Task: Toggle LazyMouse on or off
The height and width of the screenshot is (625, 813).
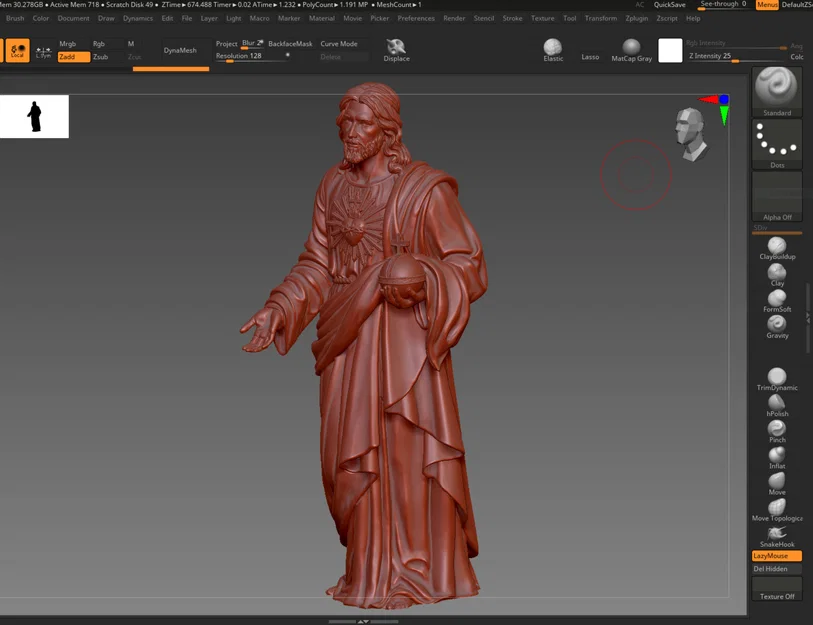Action: 776,555
